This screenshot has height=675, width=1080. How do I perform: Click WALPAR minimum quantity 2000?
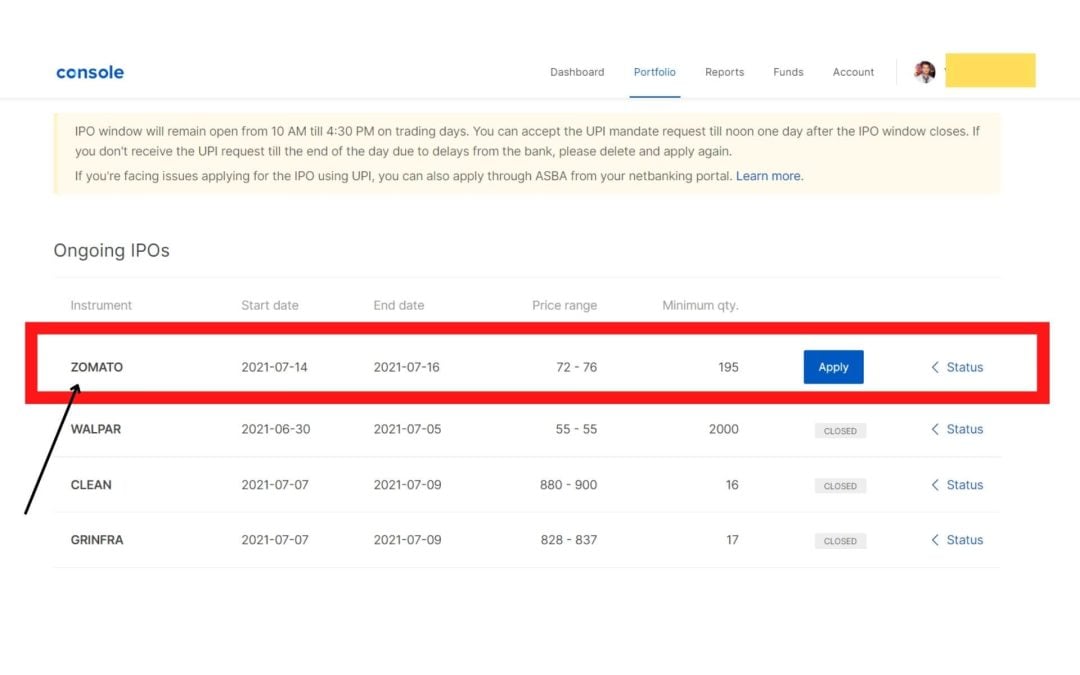pos(724,429)
